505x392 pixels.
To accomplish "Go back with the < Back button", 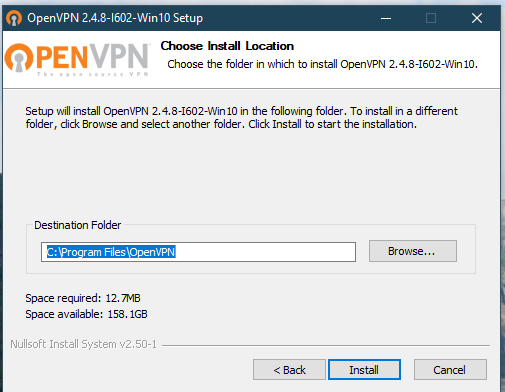I will (x=289, y=369).
